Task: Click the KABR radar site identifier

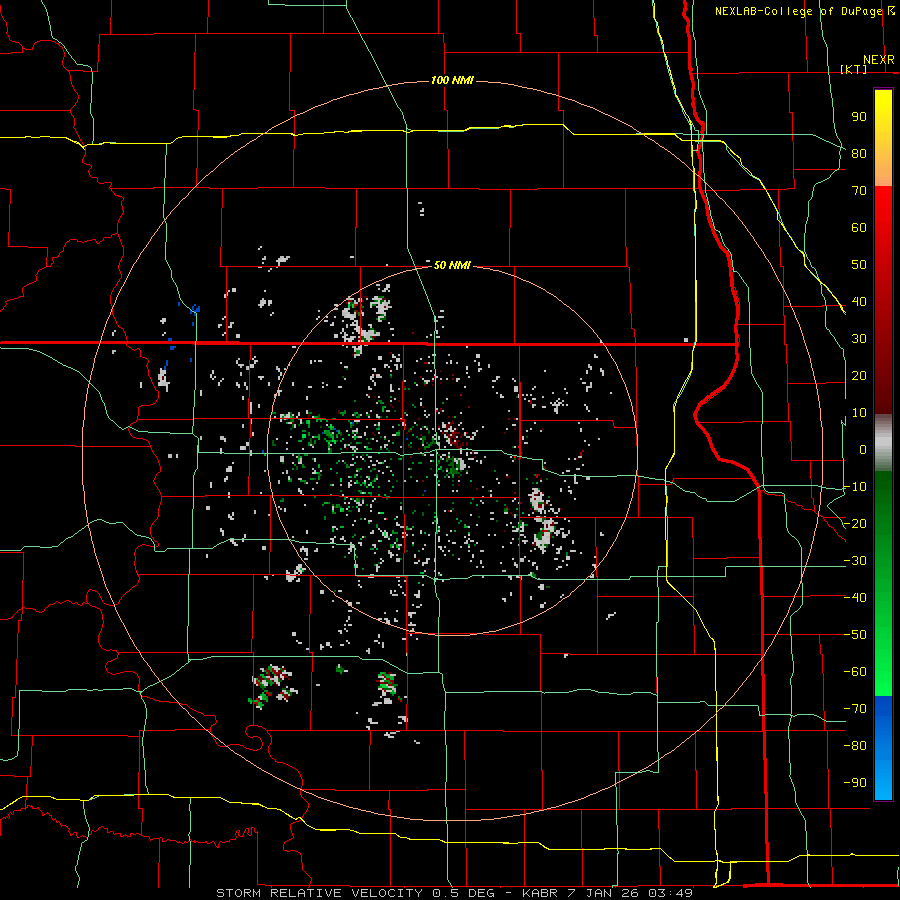Action: coord(540,893)
